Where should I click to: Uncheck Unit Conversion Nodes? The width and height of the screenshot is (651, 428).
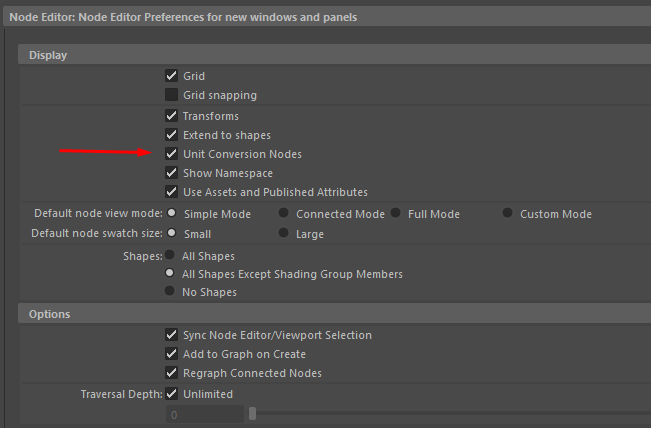coord(171,154)
